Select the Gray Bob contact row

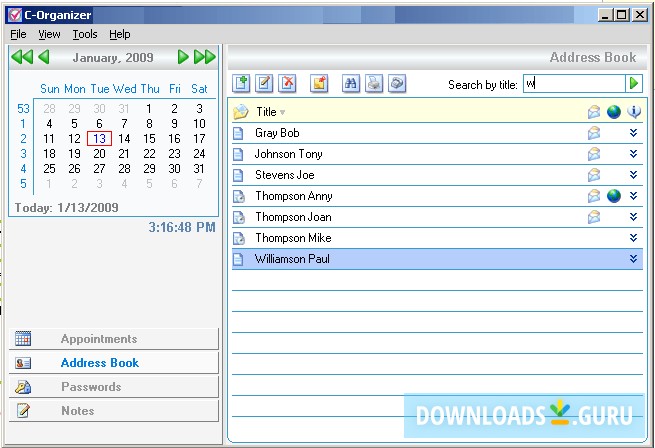(437, 133)
